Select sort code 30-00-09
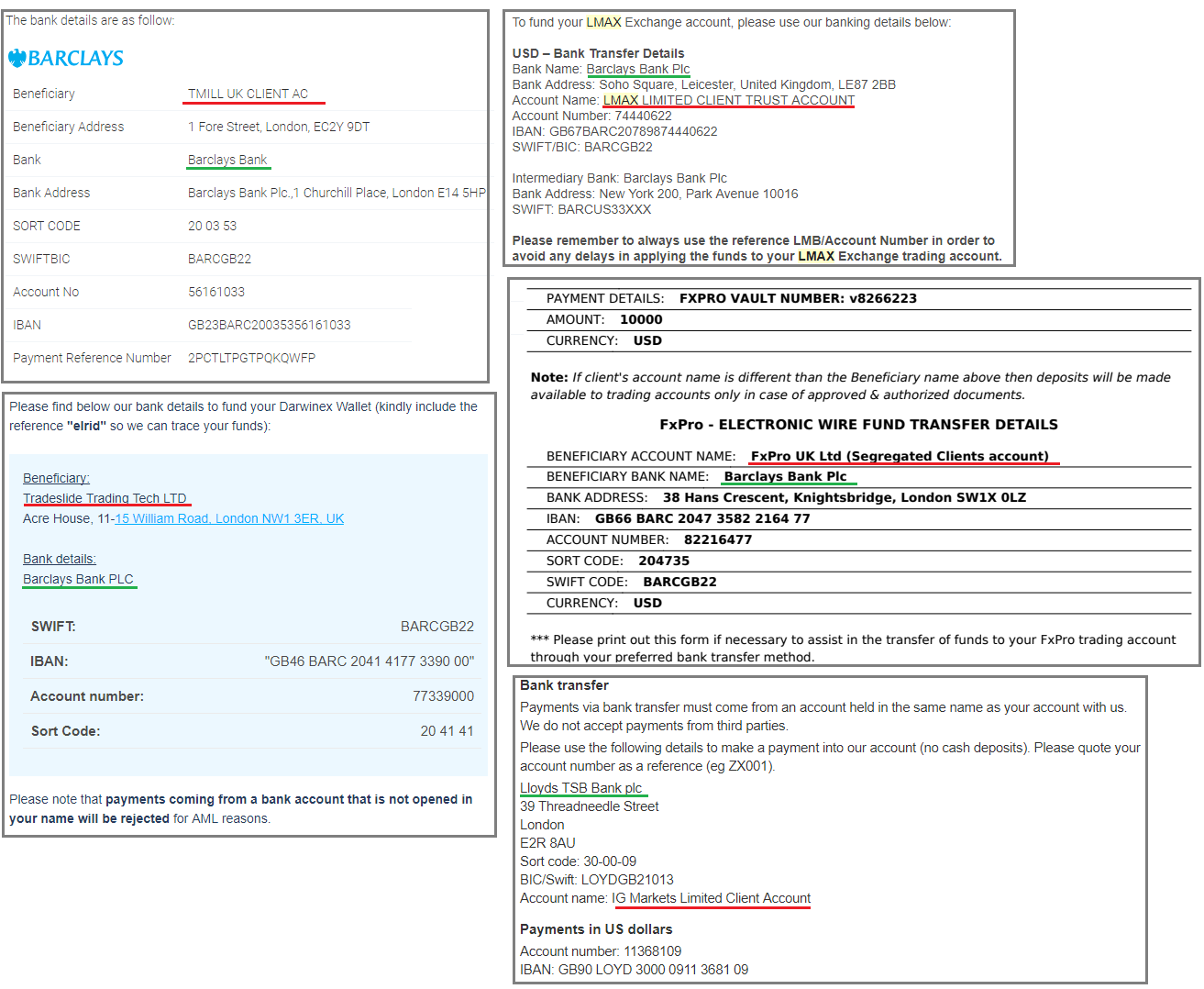 click(610, 861)
